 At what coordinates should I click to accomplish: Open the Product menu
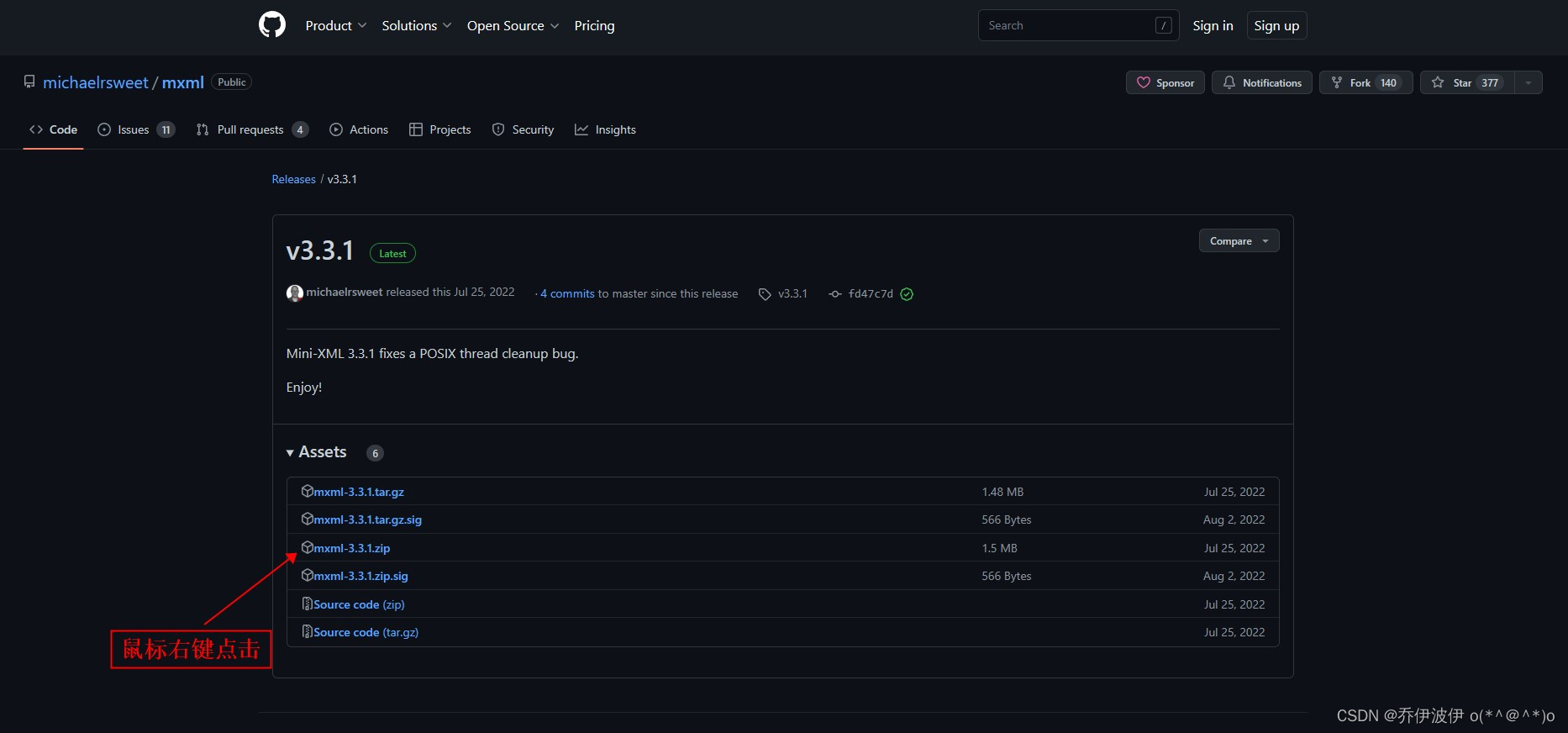click(336, 26)
